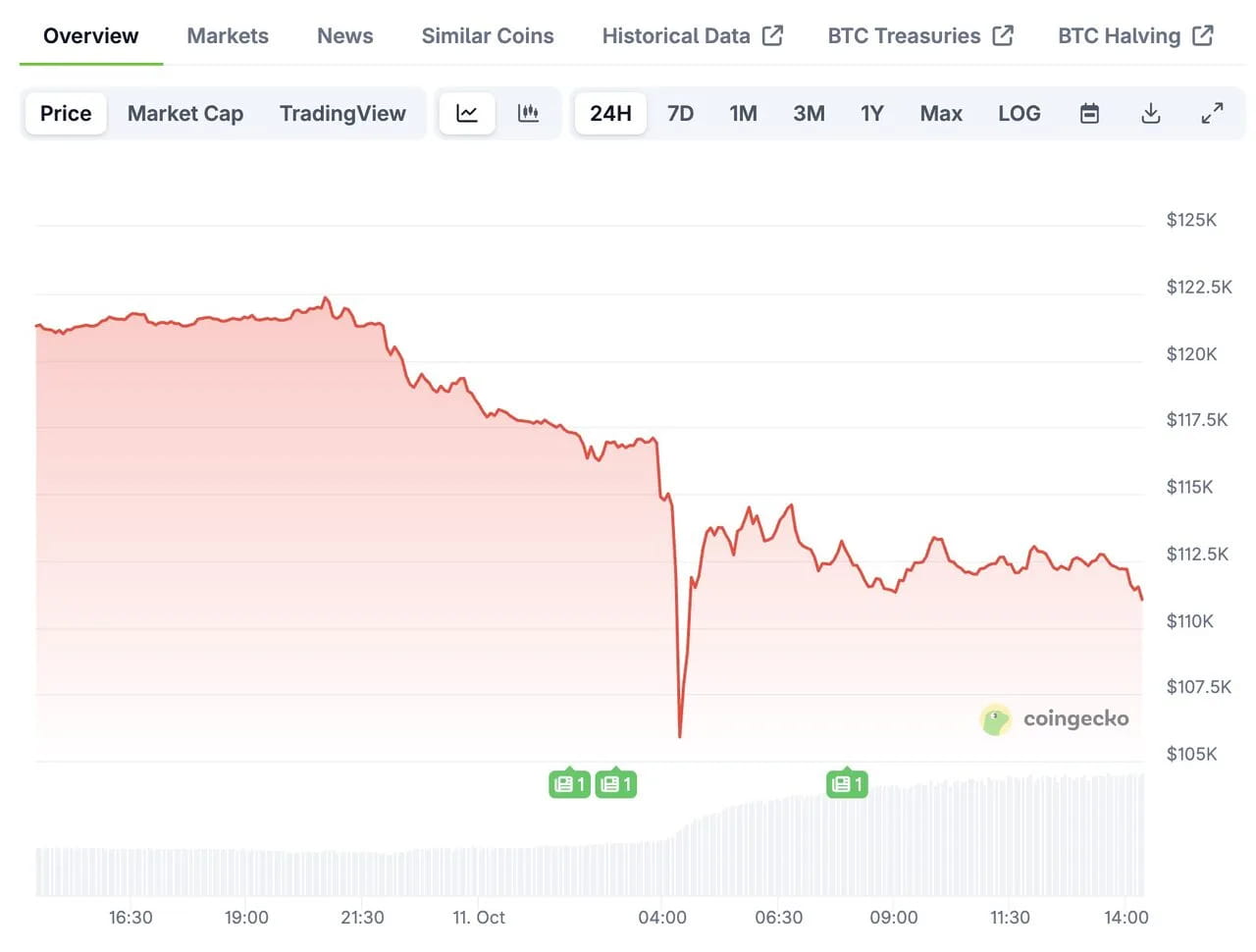Image resolution: width=1256 pixels, height=952 pixels.
Task: Select the 24H range control
Action: point(610,113)
